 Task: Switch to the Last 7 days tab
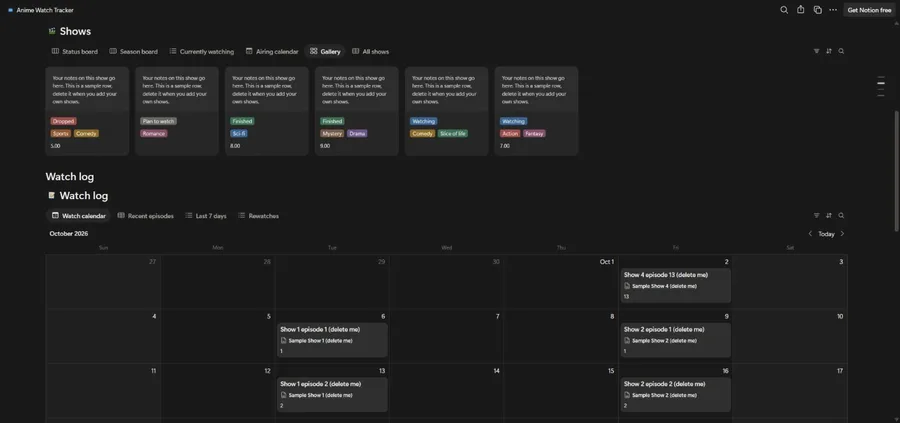(x=205, y=216)
